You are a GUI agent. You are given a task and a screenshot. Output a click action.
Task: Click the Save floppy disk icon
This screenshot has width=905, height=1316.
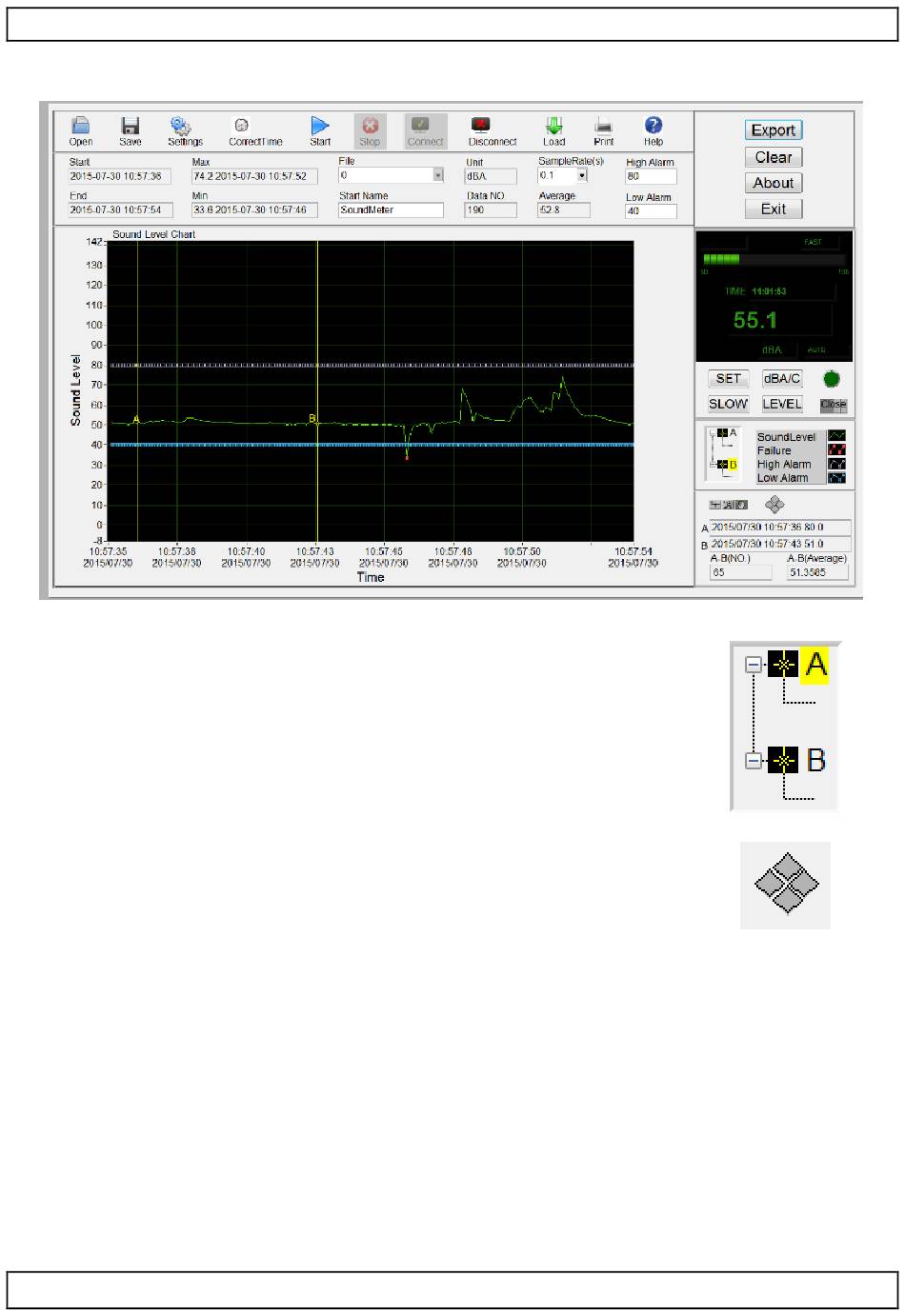pyautogui.click(x=131, y=127)
